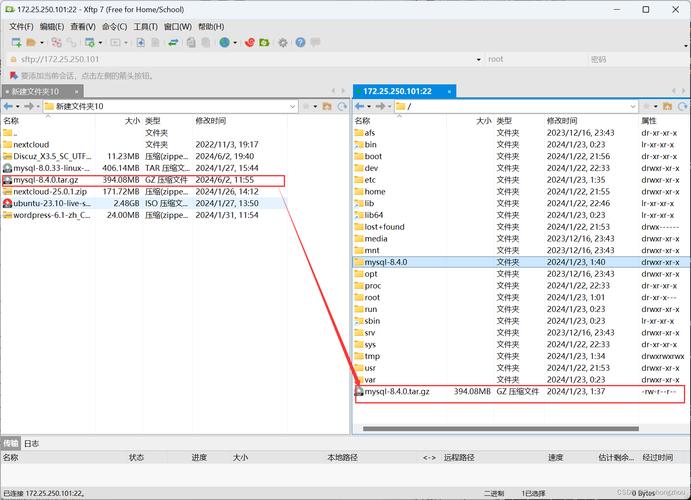Click the blue globe icon in toolbar
This screenshot has width=691, height=500.
[225, 42]
